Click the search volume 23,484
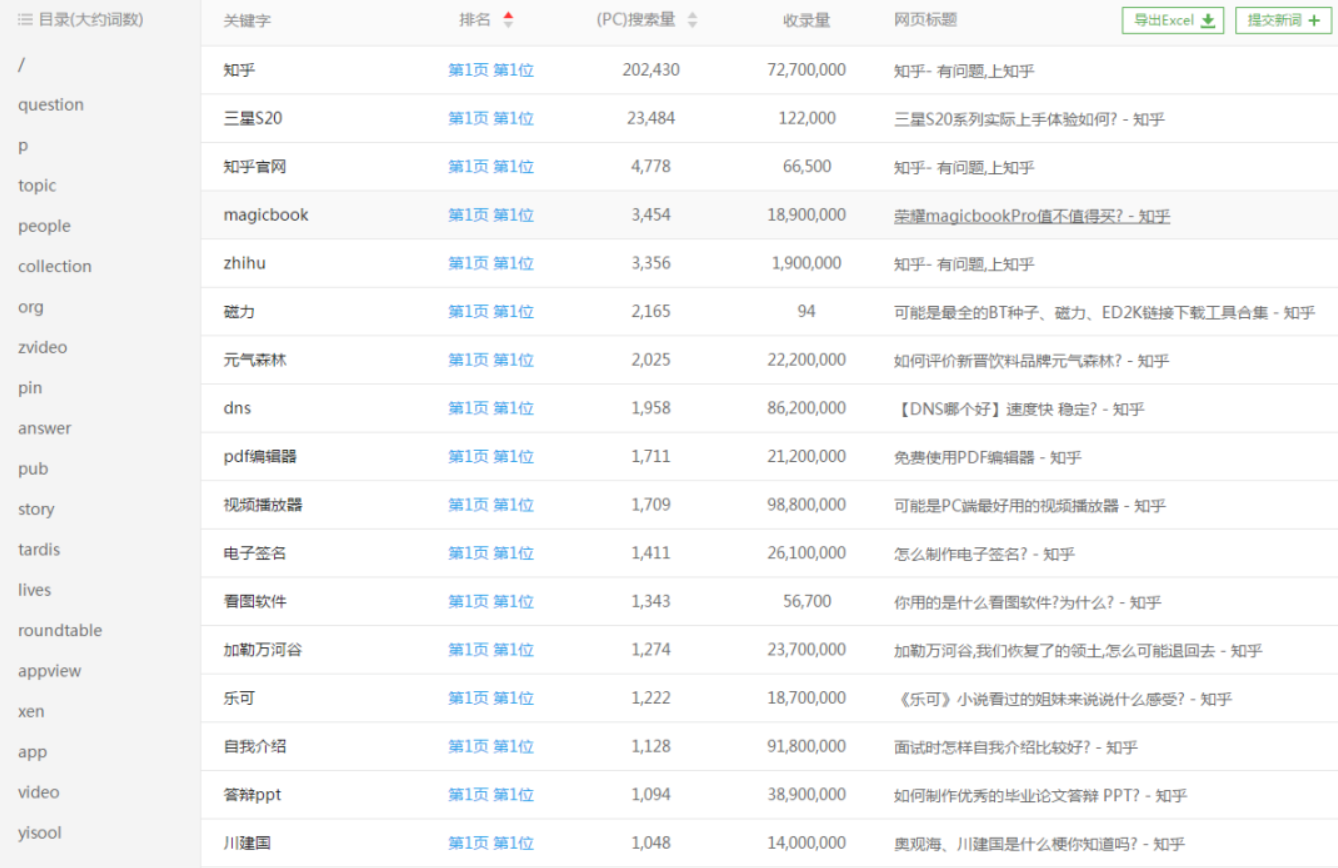1338x868 pixels. pyautogui.click(x=651, y=118)
